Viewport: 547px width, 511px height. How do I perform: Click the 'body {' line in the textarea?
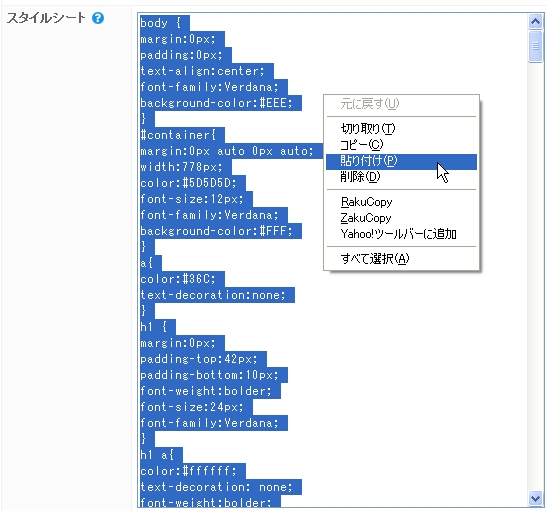coord(161,23)
